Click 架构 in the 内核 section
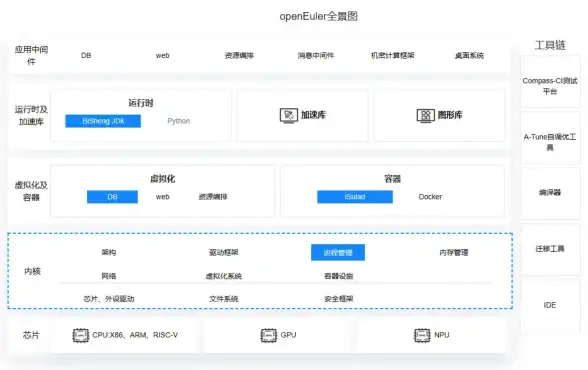 (109, 252)
